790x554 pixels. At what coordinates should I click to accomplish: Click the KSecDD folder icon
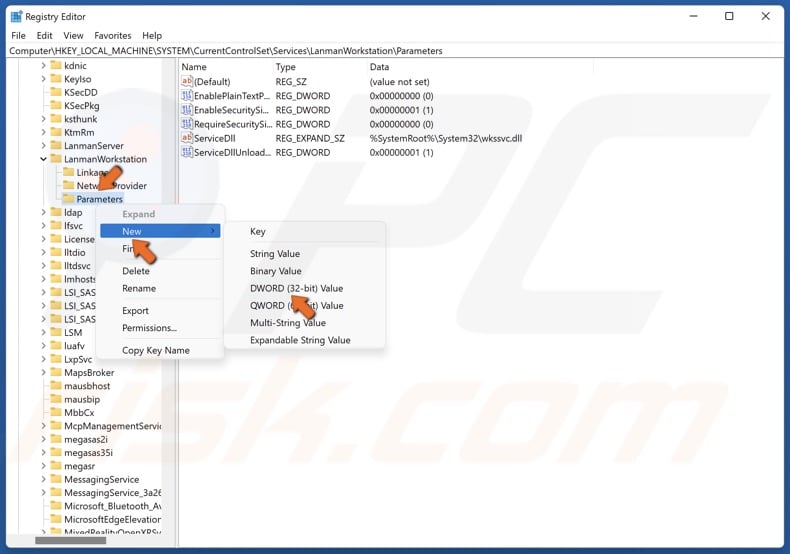56,92
